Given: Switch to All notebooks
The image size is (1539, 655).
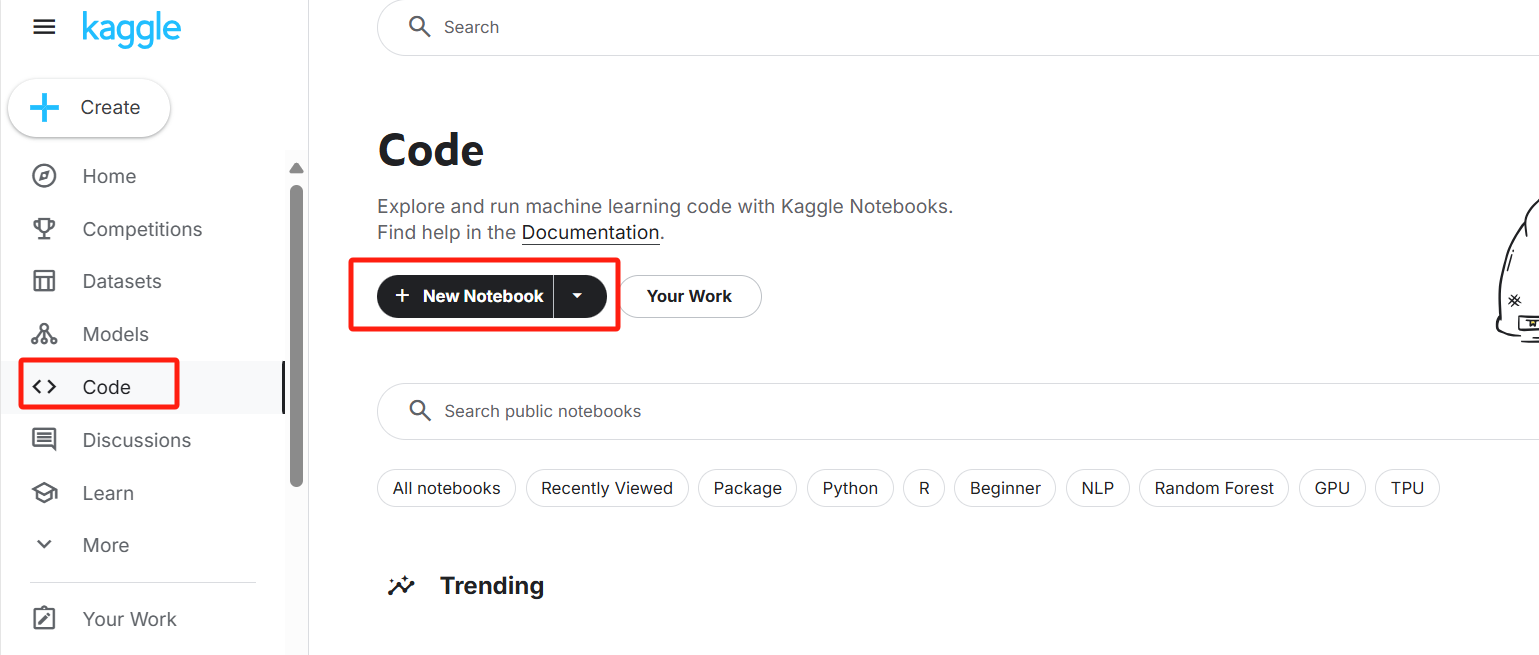Looking at the screenshot, I should pyautogui.click(x=446, y=488).
